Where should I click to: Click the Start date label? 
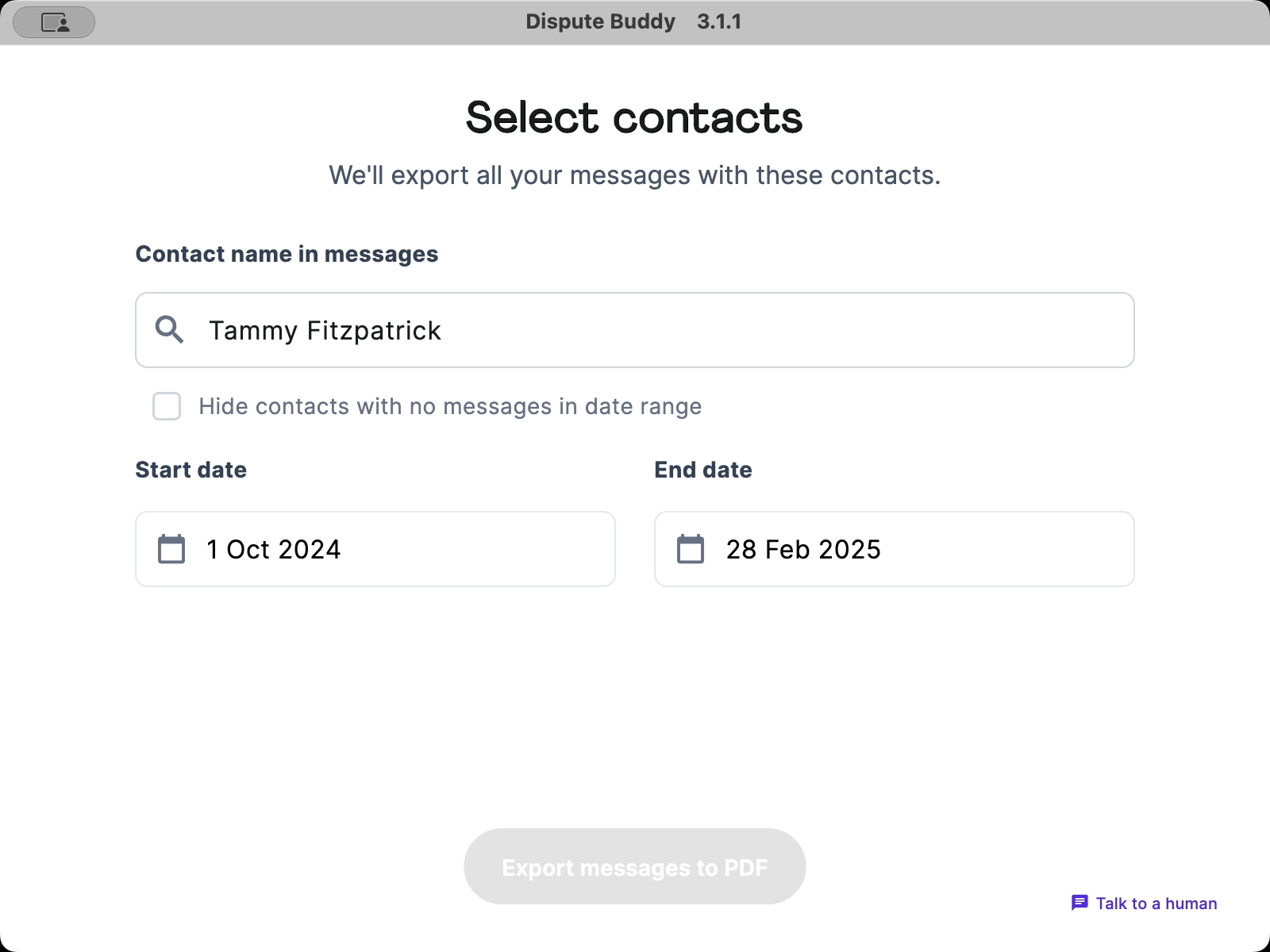point(190,469)
